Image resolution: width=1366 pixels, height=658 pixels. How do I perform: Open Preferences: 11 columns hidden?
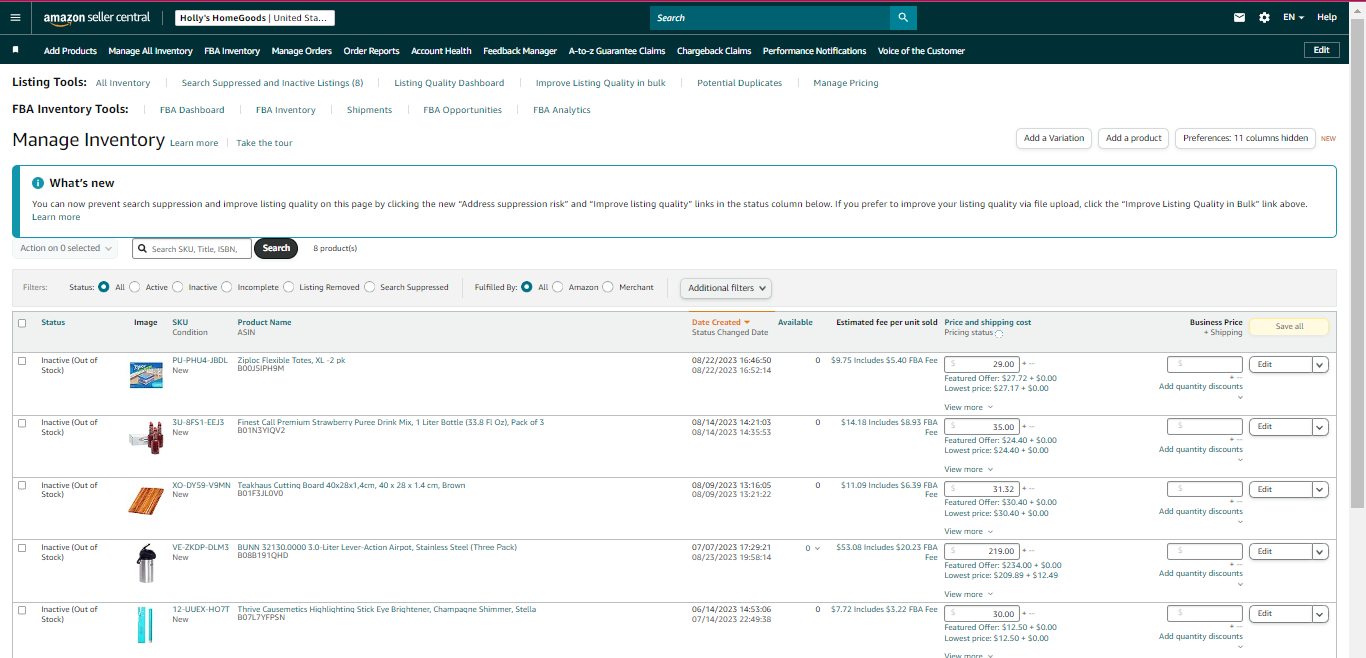click(1245, 138)
